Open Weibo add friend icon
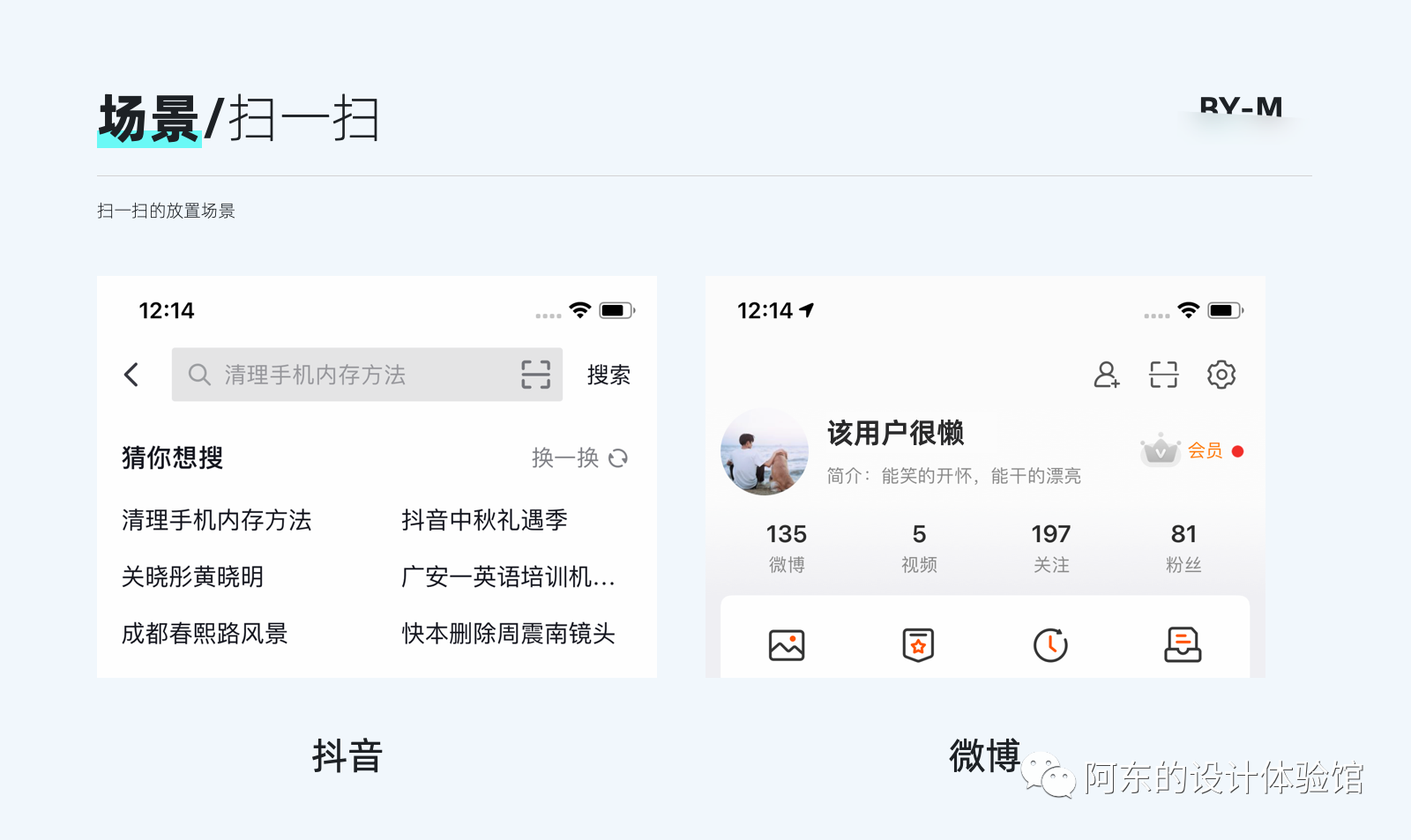 coord(1107,375)
